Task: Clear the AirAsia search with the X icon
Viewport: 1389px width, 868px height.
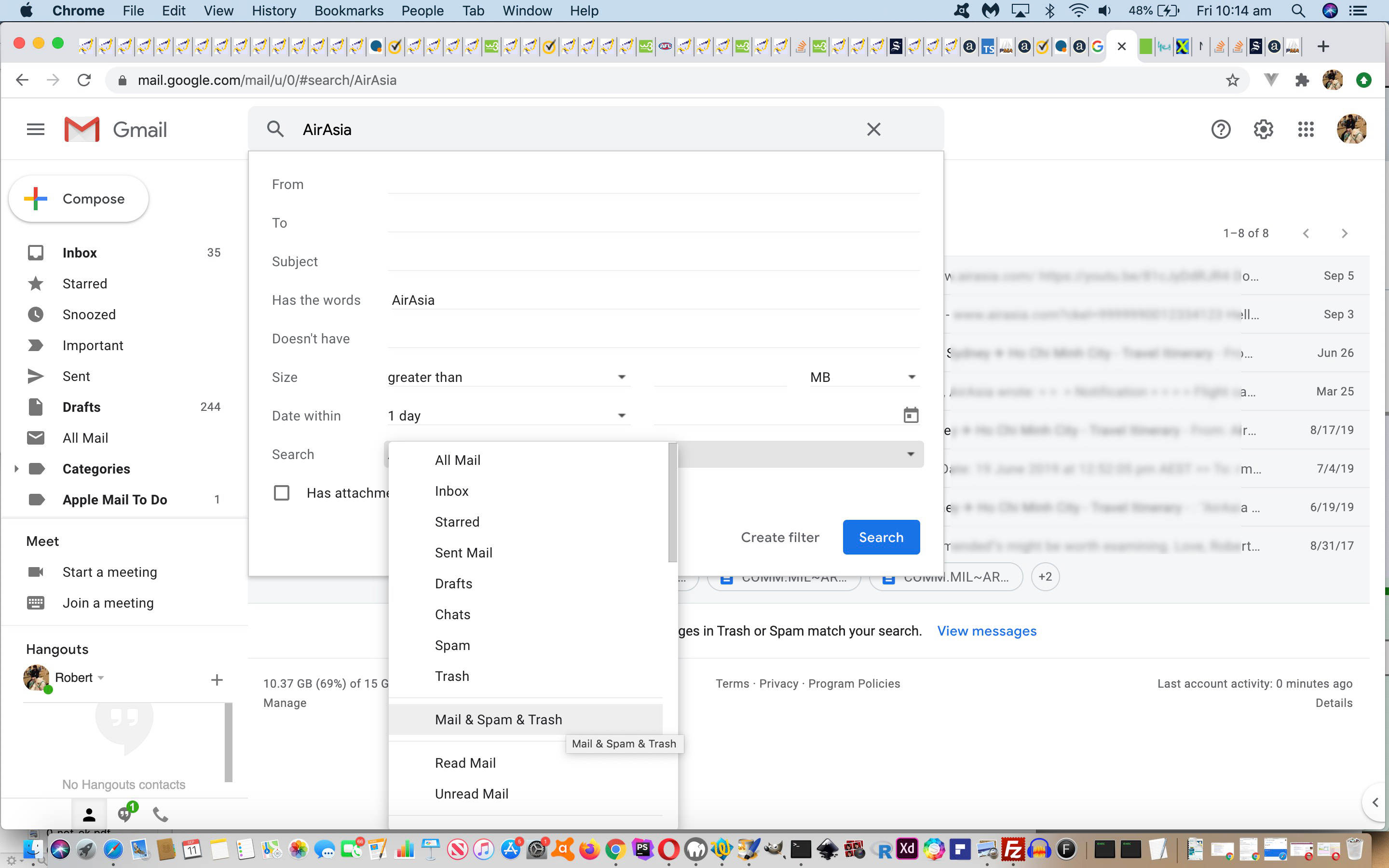Action: pyautogui.click(x=873, y=129)
